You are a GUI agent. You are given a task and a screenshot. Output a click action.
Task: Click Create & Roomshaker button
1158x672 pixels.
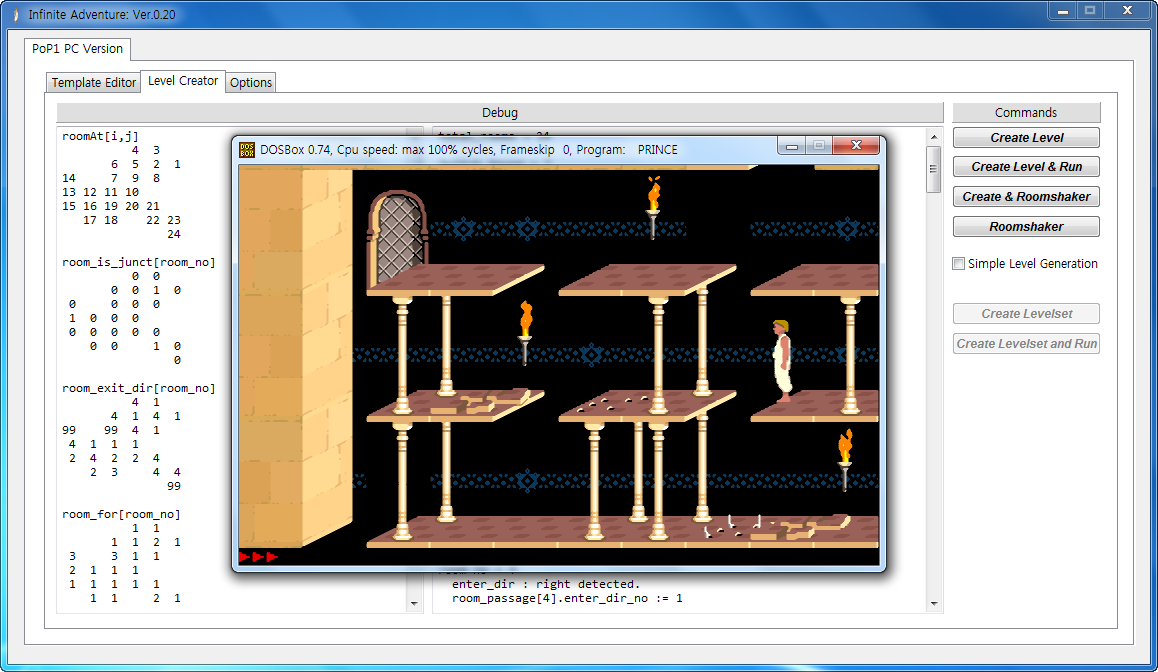(x=1026, y=196)
